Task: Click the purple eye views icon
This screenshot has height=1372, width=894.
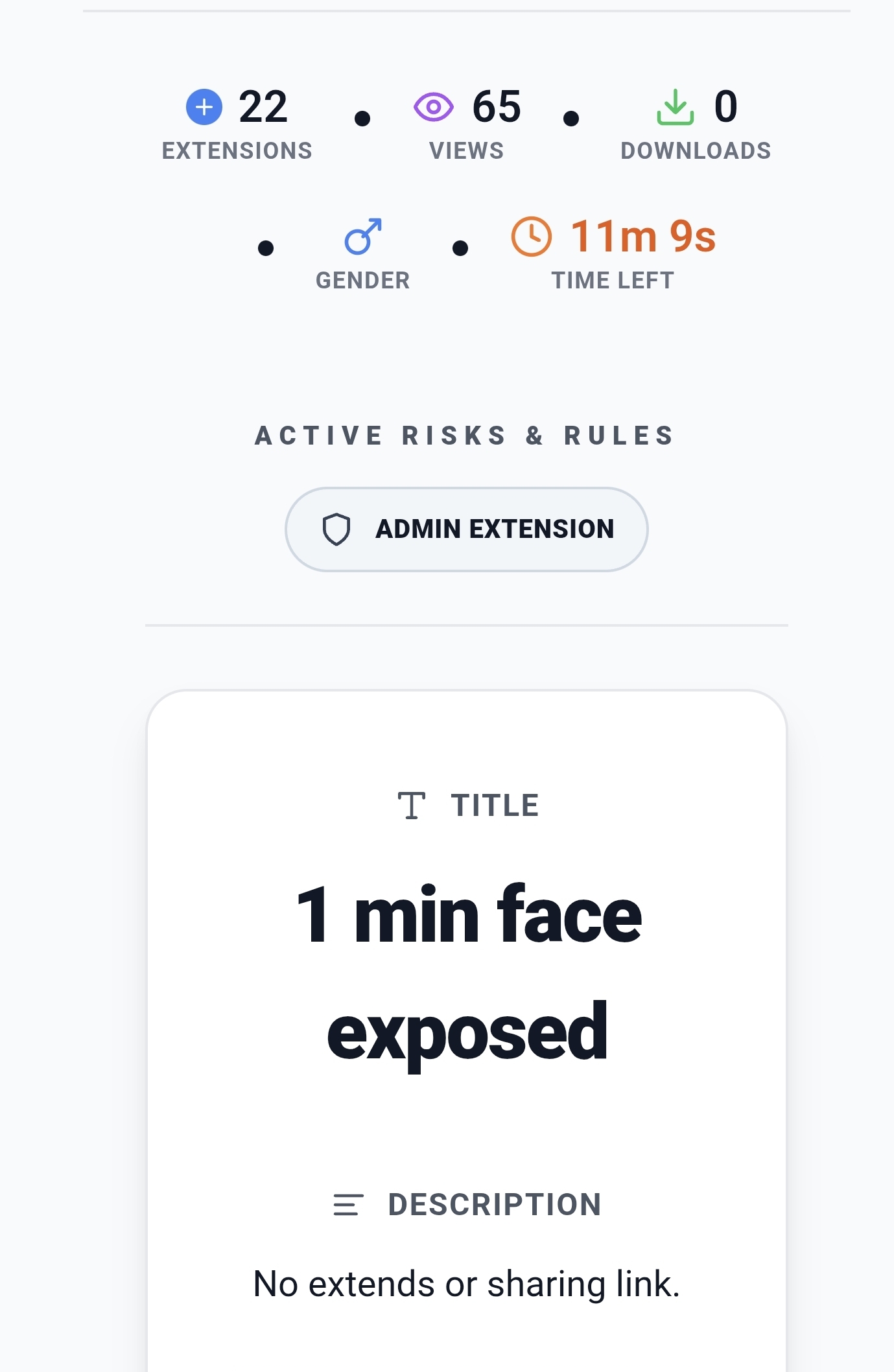Action: [433, 107]
